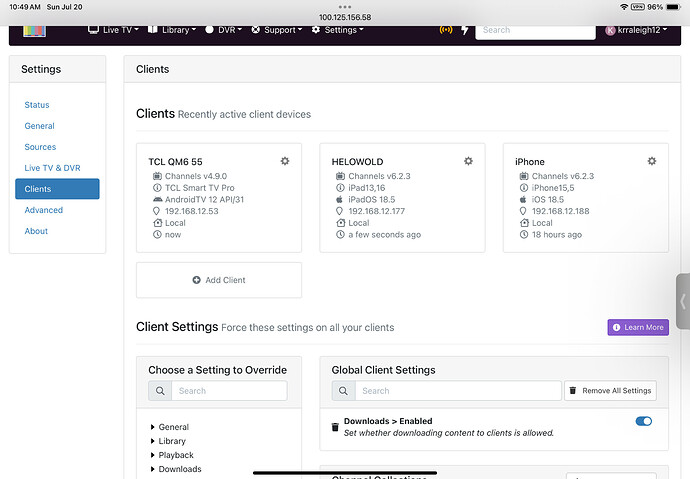The height and width of the screenshot is (479, 690).
Task: Open the DVR dropdown menu
Action: coord(228,30)
